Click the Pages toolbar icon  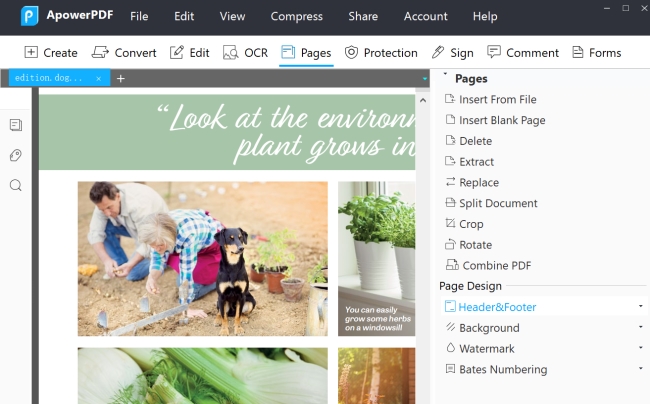coord(288,52)
